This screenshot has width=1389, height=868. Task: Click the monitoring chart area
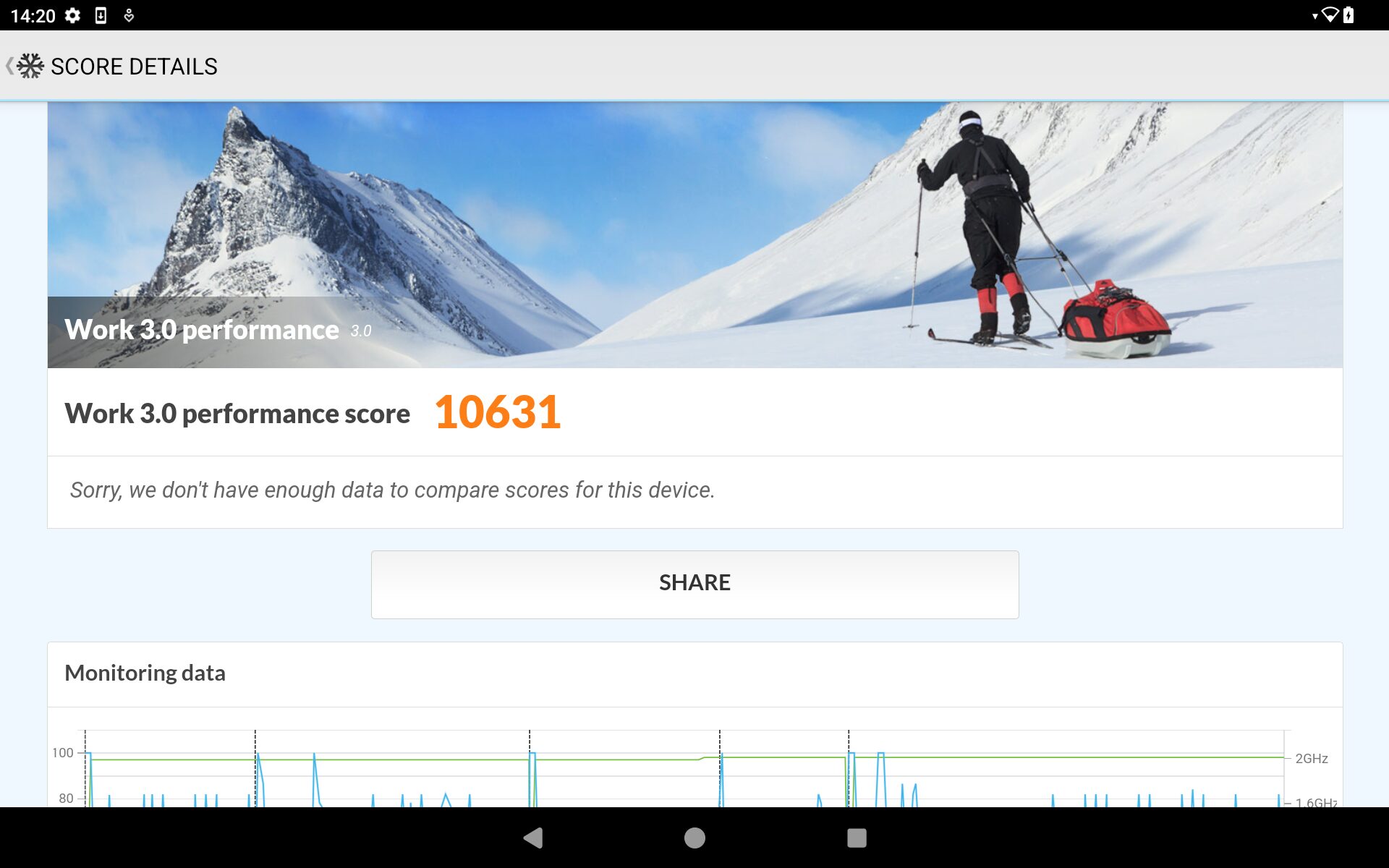click(x=694, y=768)
